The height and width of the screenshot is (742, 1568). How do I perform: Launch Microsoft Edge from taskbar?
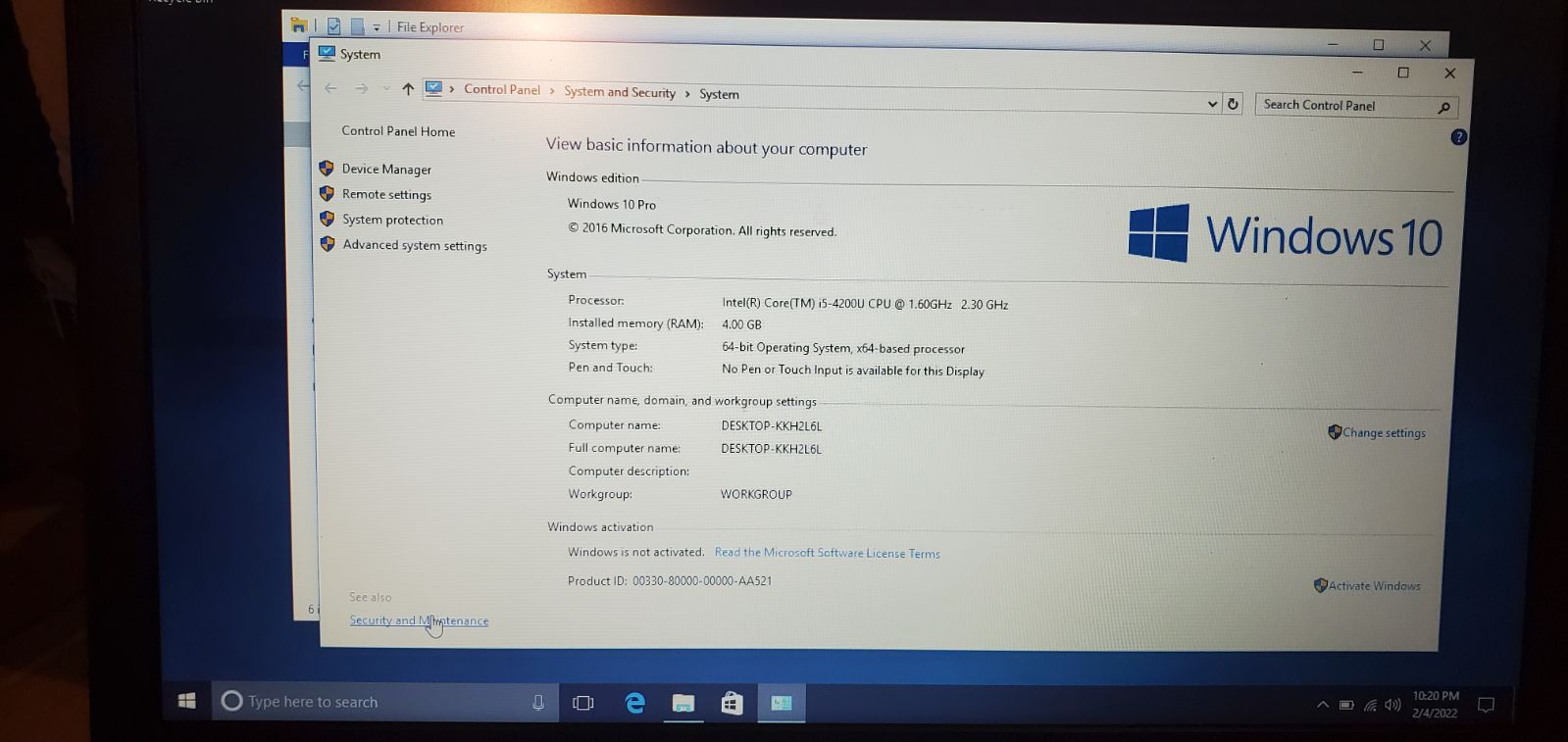[x=634, y=703]
